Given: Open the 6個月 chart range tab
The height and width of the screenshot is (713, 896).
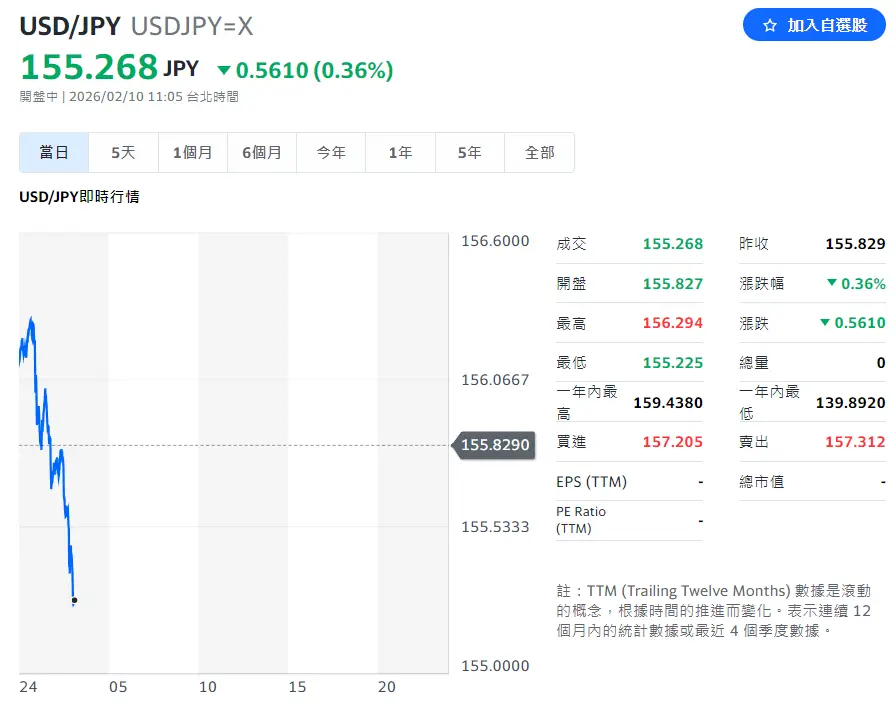Looking at the screenshot, I should [x=262, y=153].
